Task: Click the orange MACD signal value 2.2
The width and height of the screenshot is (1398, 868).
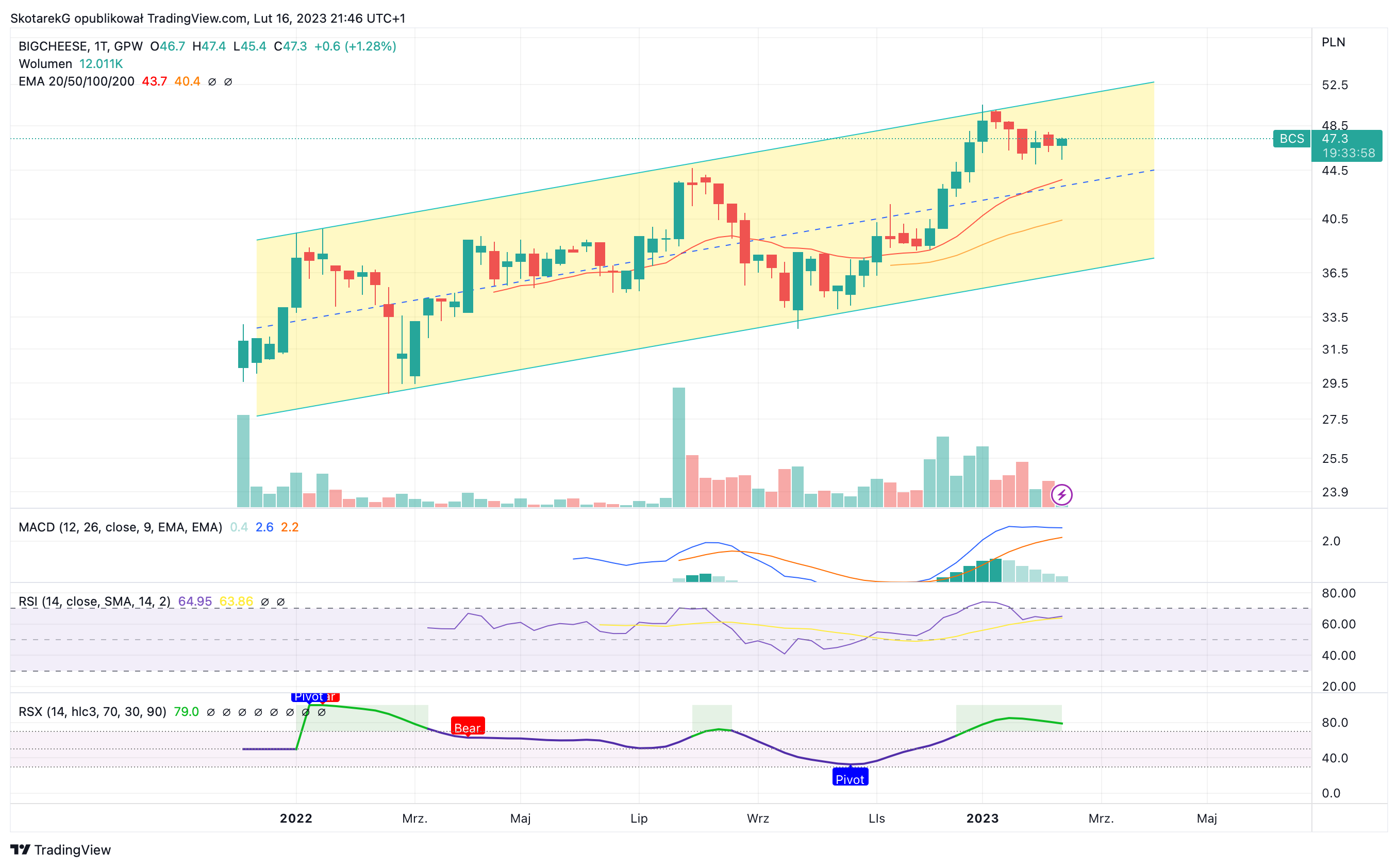Action: click(x=289, y=527)
